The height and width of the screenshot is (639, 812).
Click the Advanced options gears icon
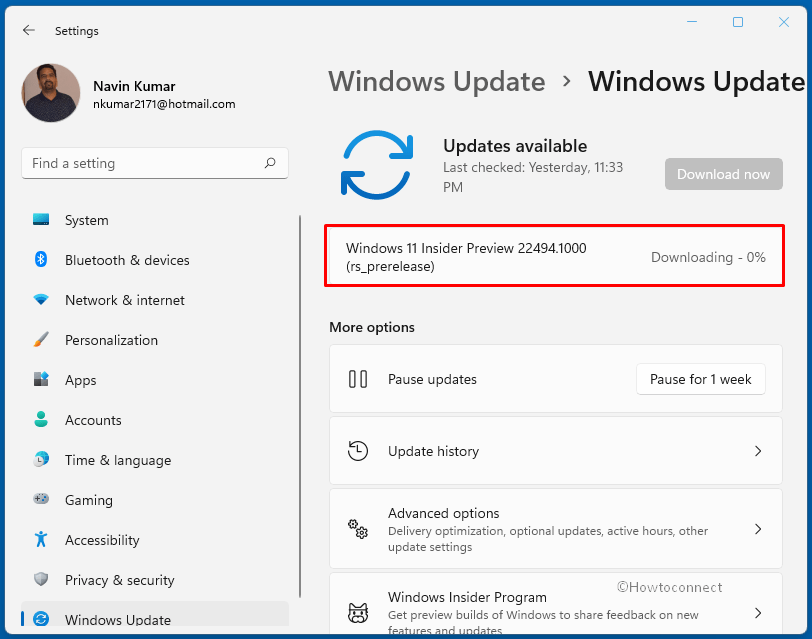coord(358,529)
